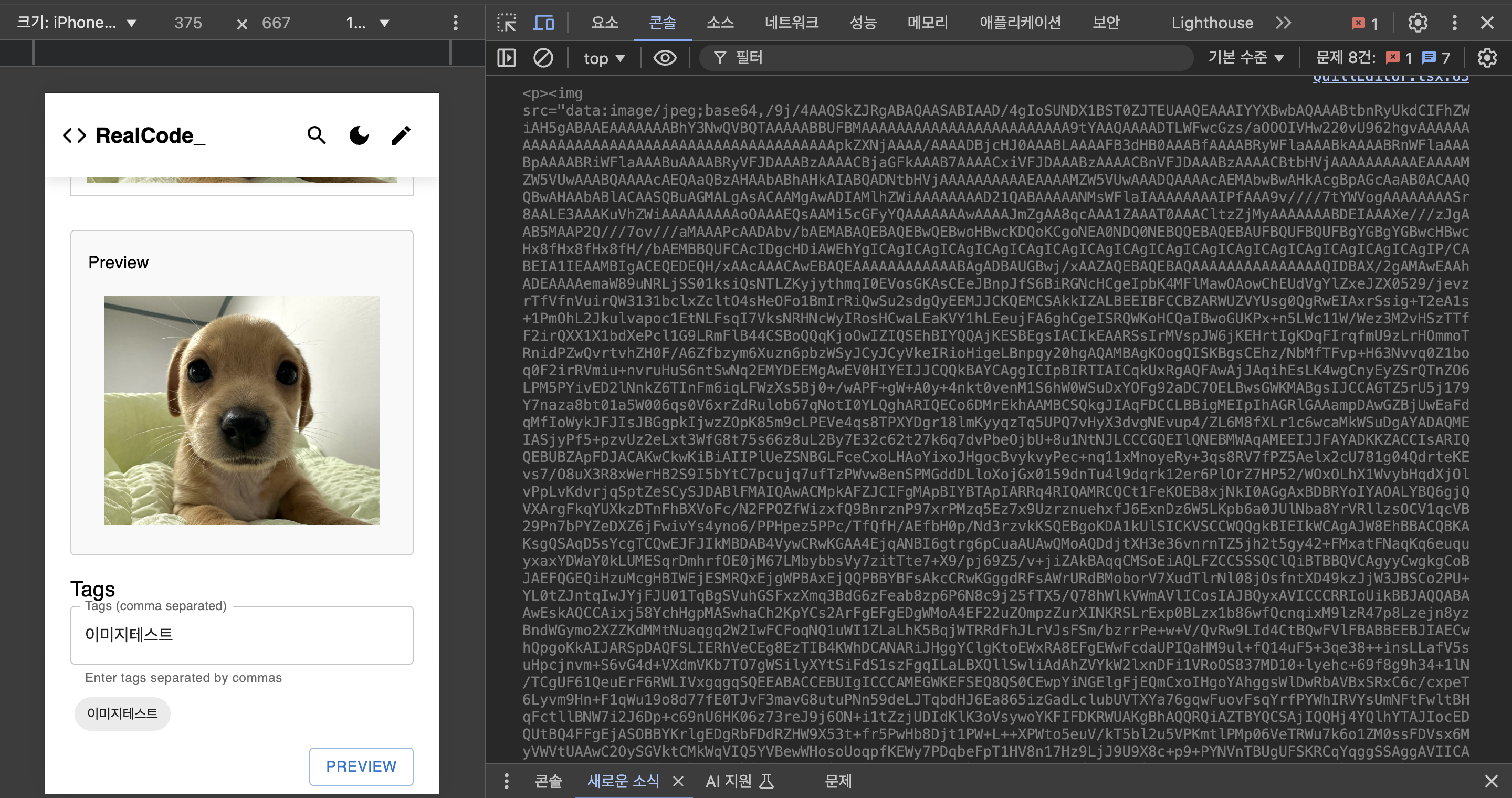This screenshot has width=1512, height=798.
Task: Open console settings gear icon
Action: click(x=1487, y=58)
